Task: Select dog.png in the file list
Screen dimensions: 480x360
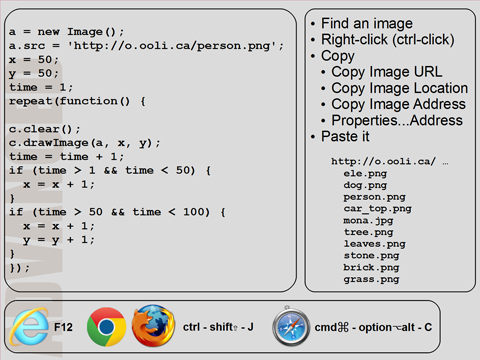Action: tap(365, 185)
